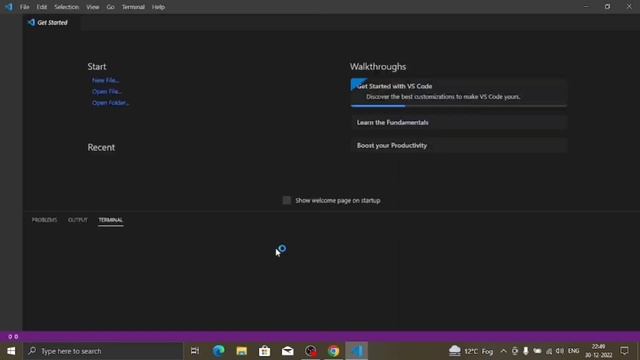Viewport: 640px width, 360px height.
Task: Open the Windows Start menu
Action: (x=11, y=351)
